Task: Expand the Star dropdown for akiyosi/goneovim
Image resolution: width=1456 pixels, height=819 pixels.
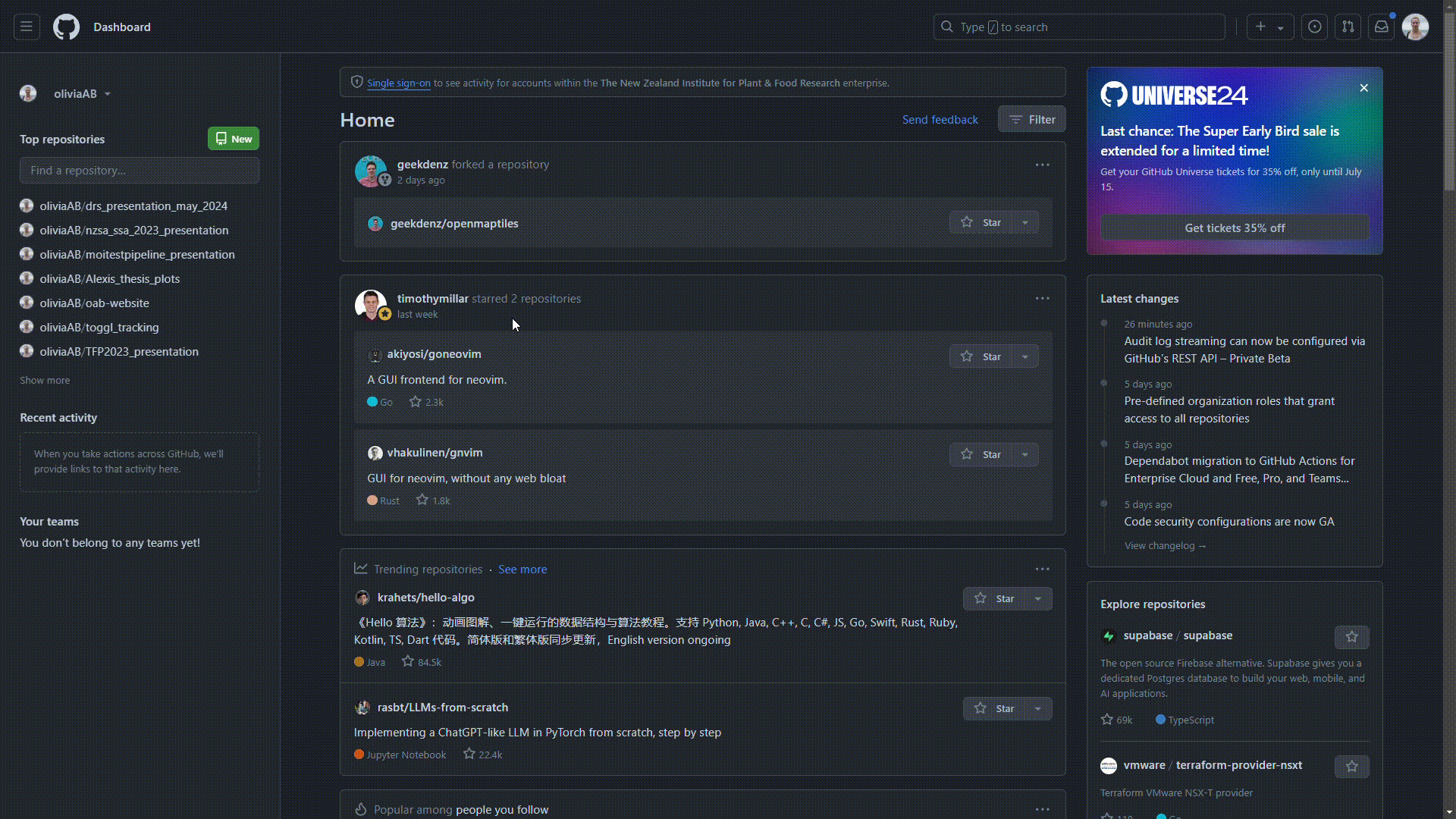Action: 1024,356
